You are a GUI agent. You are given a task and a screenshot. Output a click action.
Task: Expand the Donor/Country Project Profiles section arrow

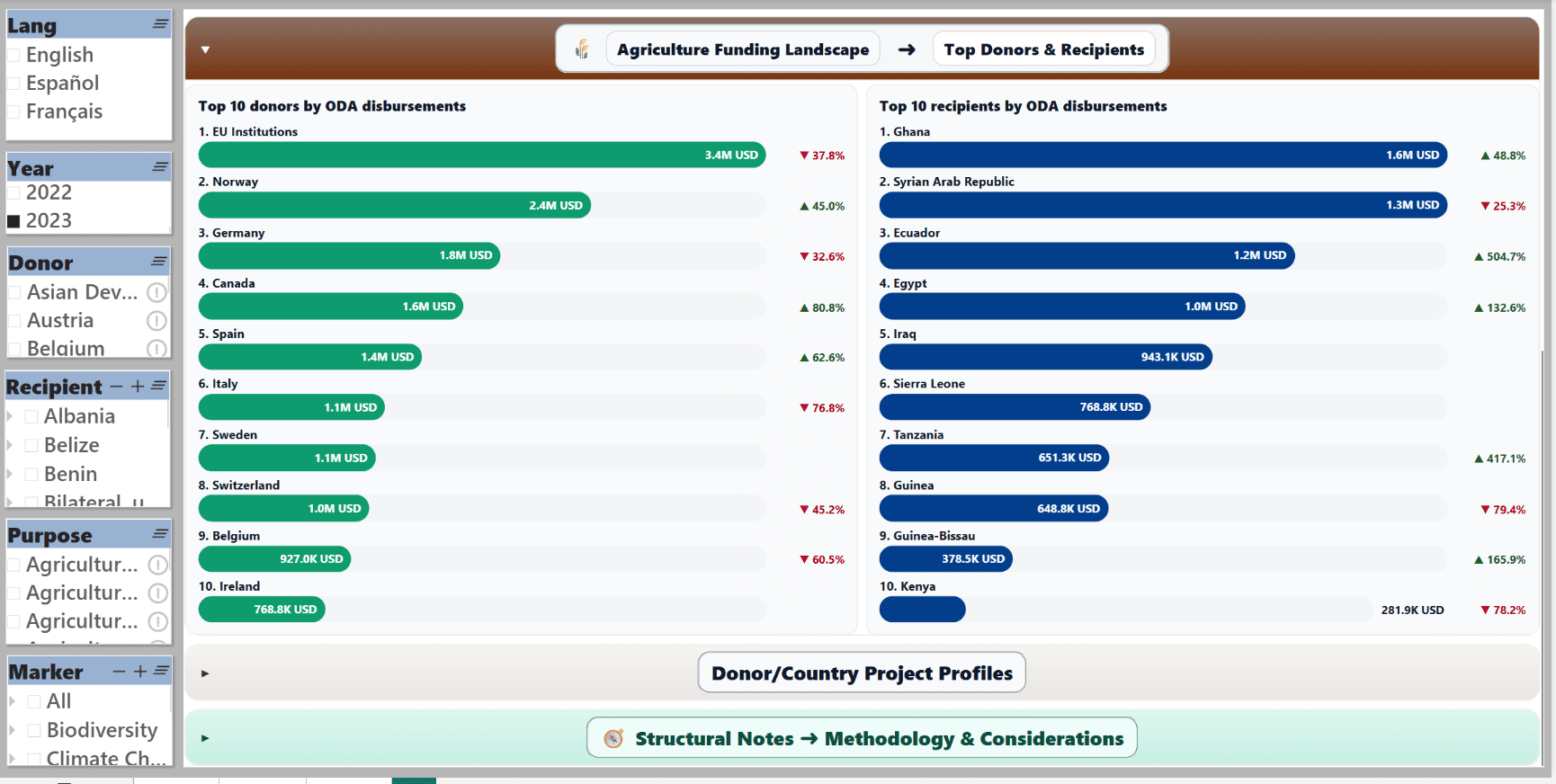pyautogui.click(x=205, y=673)
